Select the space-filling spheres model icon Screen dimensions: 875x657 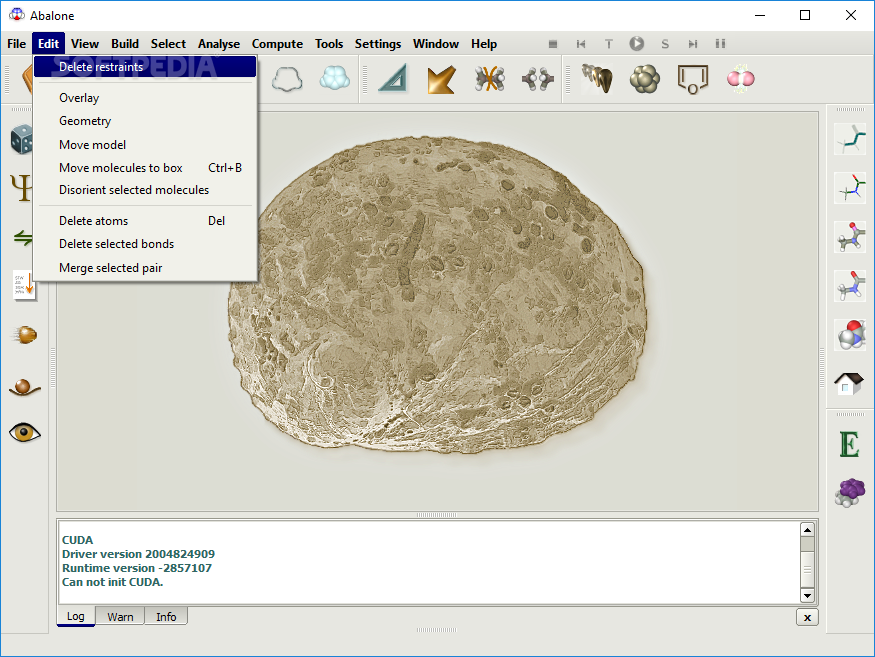(x=850, y=335)
